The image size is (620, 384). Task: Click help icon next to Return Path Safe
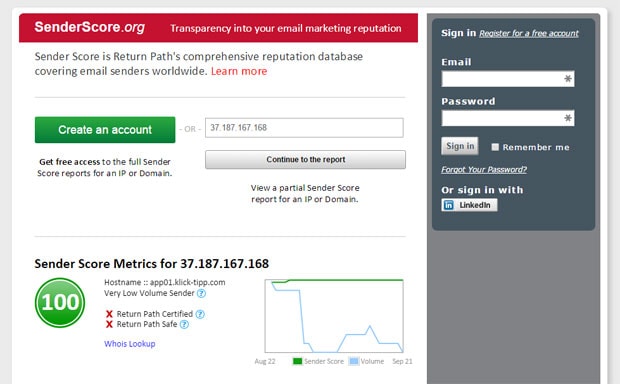point(184,324)
